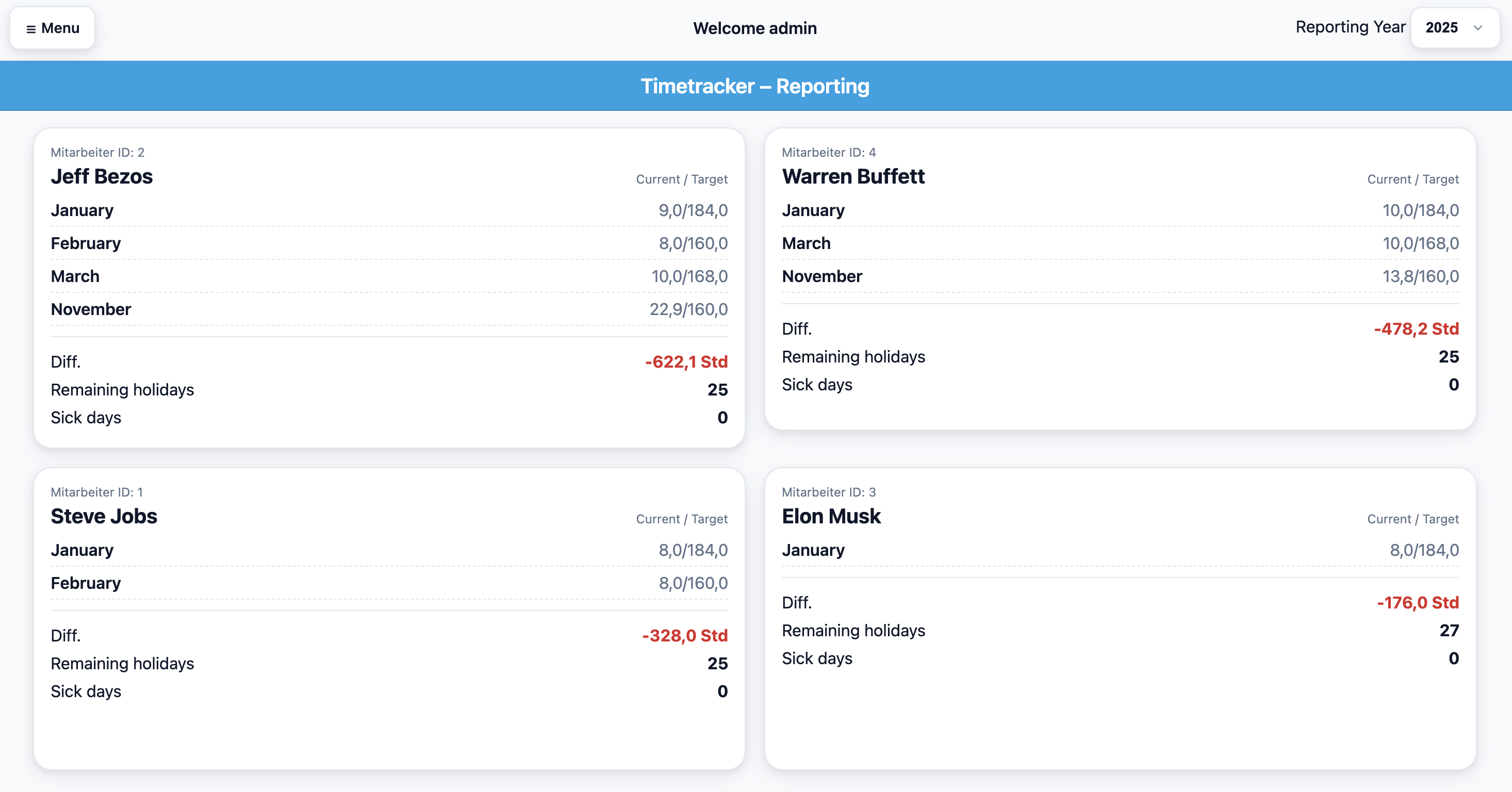This screenshot has width=1512, height=792.
Task: Click Jeff Bezos February value 8,0/160,0
Action: click(x=693, y=243)
